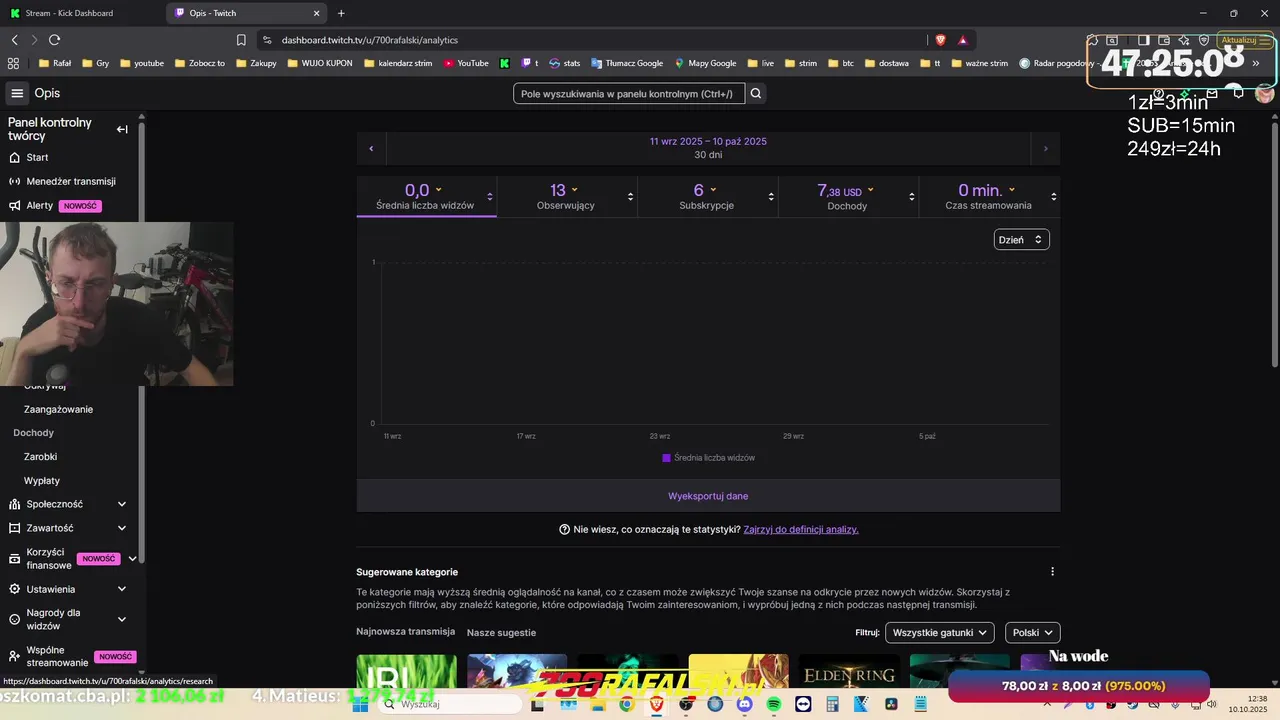Viewport: 1280px width, 720px height.
Task: Collapse the creator dashboard sidebar panel
Action: pos(122,129)
